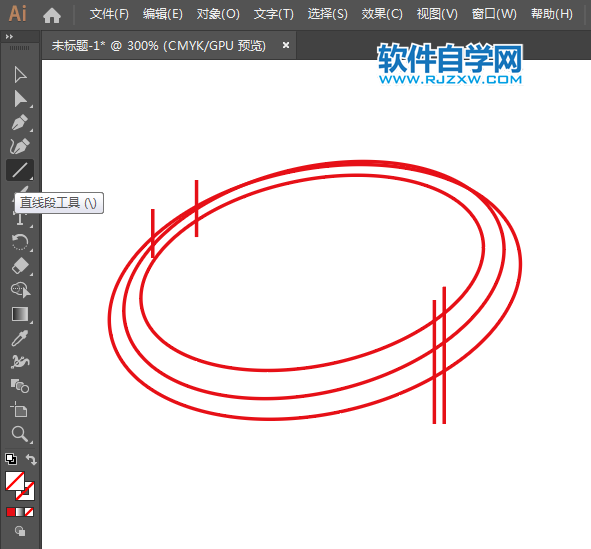
Task: Select the Type tool
Action: 20,219
